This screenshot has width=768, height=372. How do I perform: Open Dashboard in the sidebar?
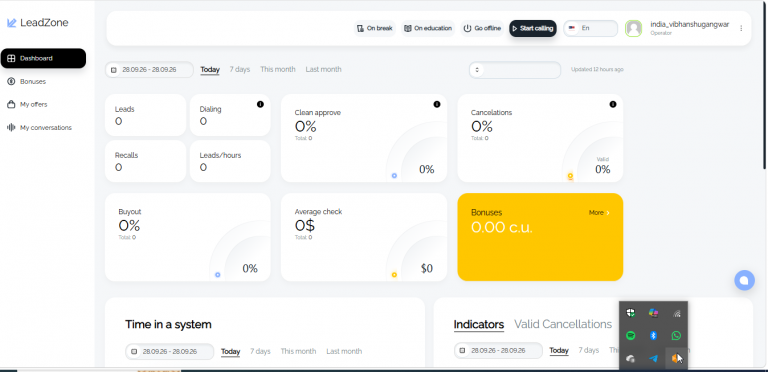point(43,58)
